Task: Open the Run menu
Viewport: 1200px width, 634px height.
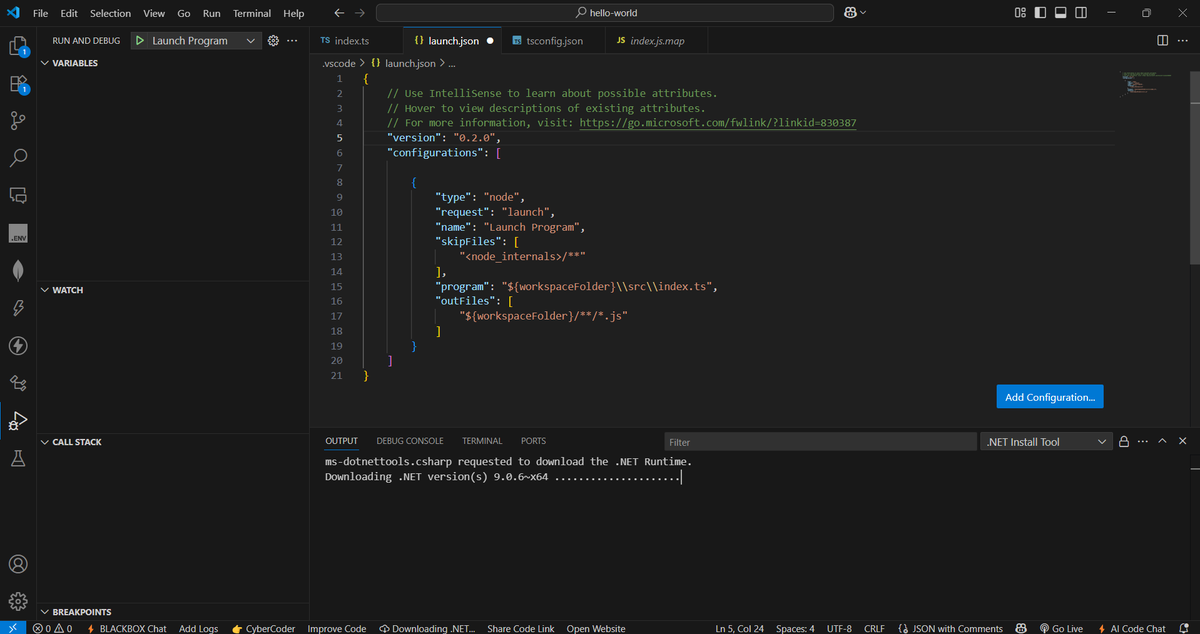Action: (211, 13)
